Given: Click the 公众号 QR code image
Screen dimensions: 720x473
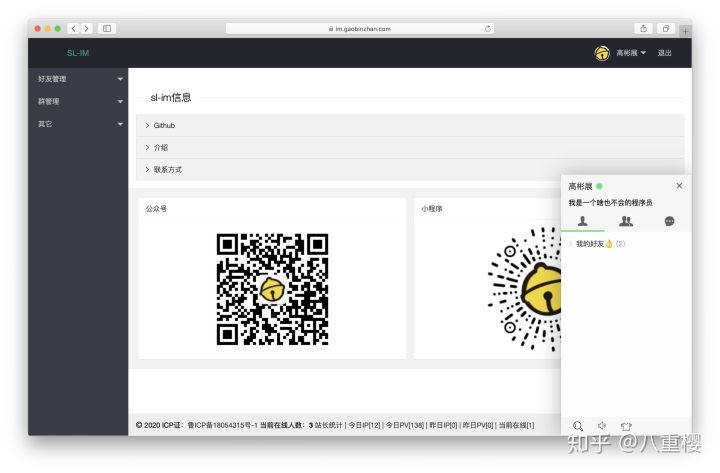Looking at the screenshot, I should [272, 289].
